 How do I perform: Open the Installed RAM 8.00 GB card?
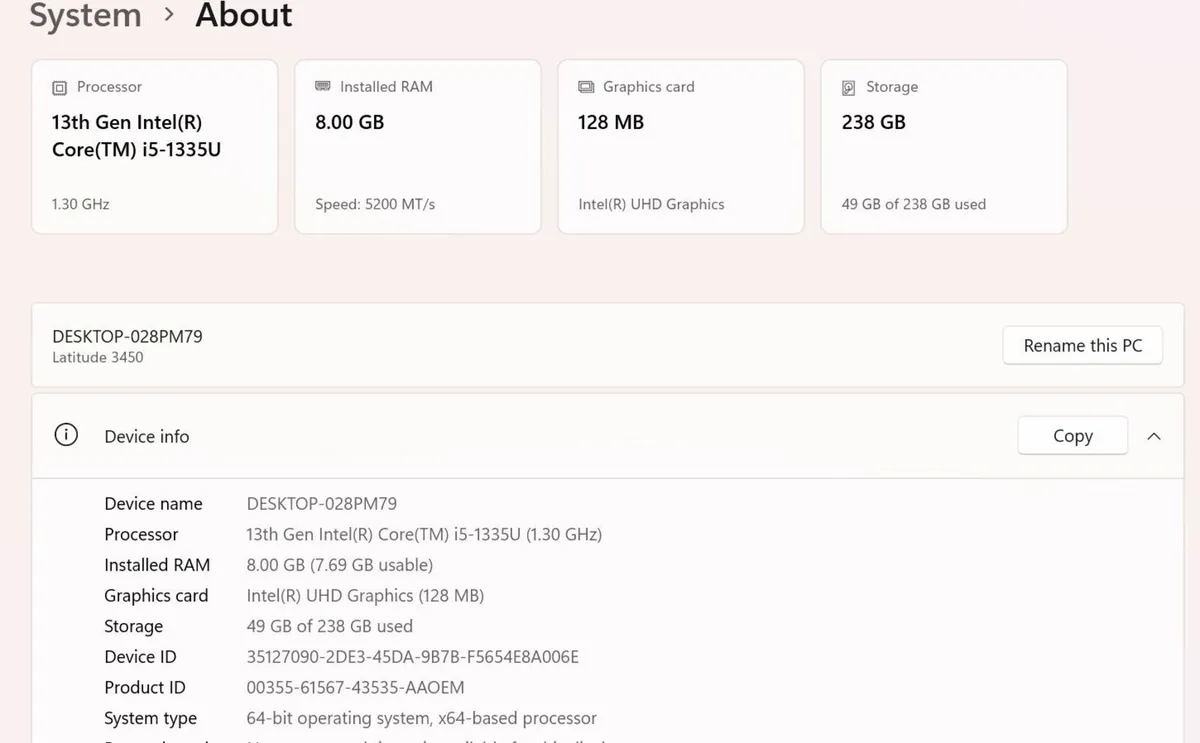[418, 147]
